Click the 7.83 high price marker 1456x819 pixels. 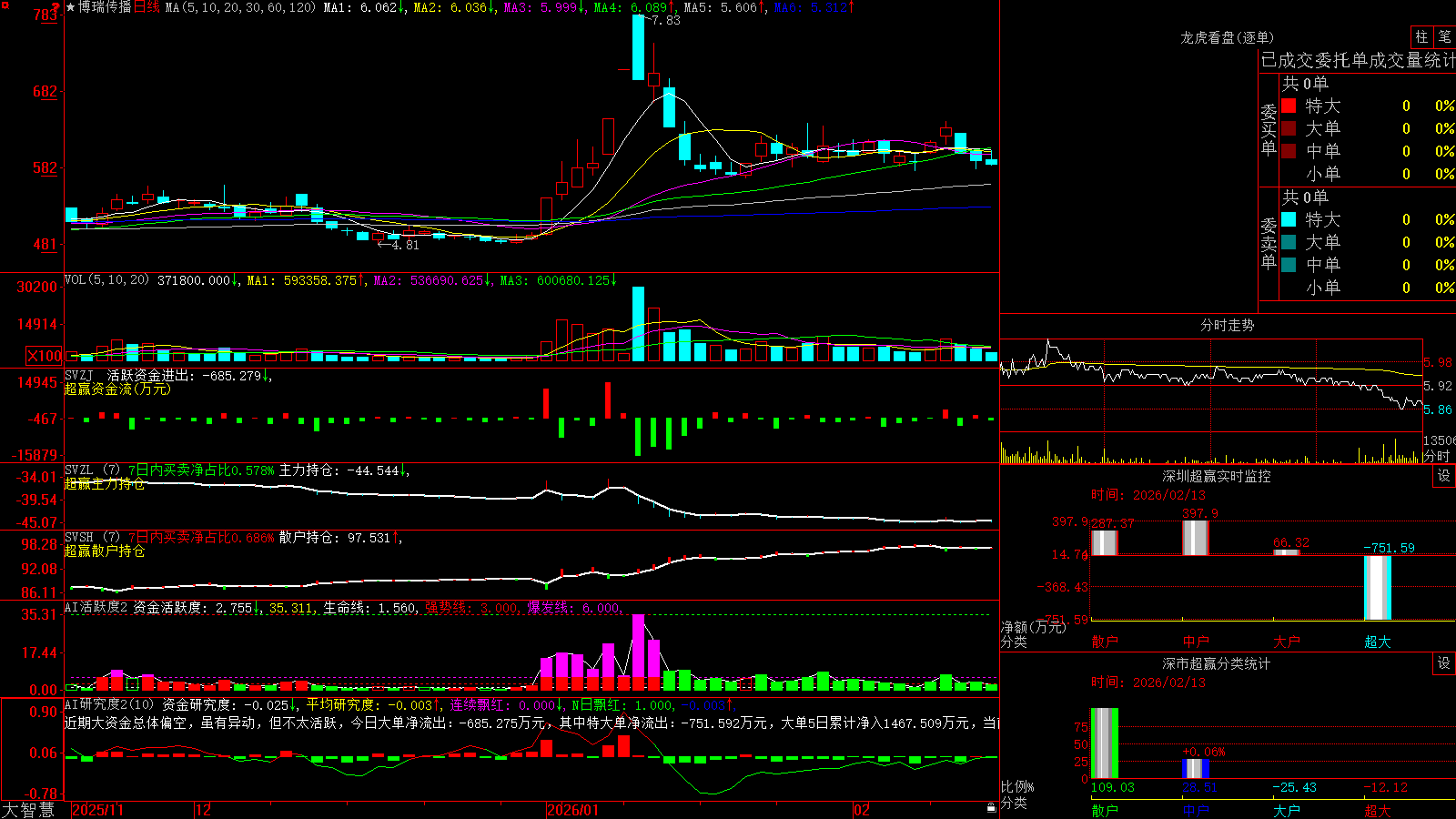click(x=665, y=20)
